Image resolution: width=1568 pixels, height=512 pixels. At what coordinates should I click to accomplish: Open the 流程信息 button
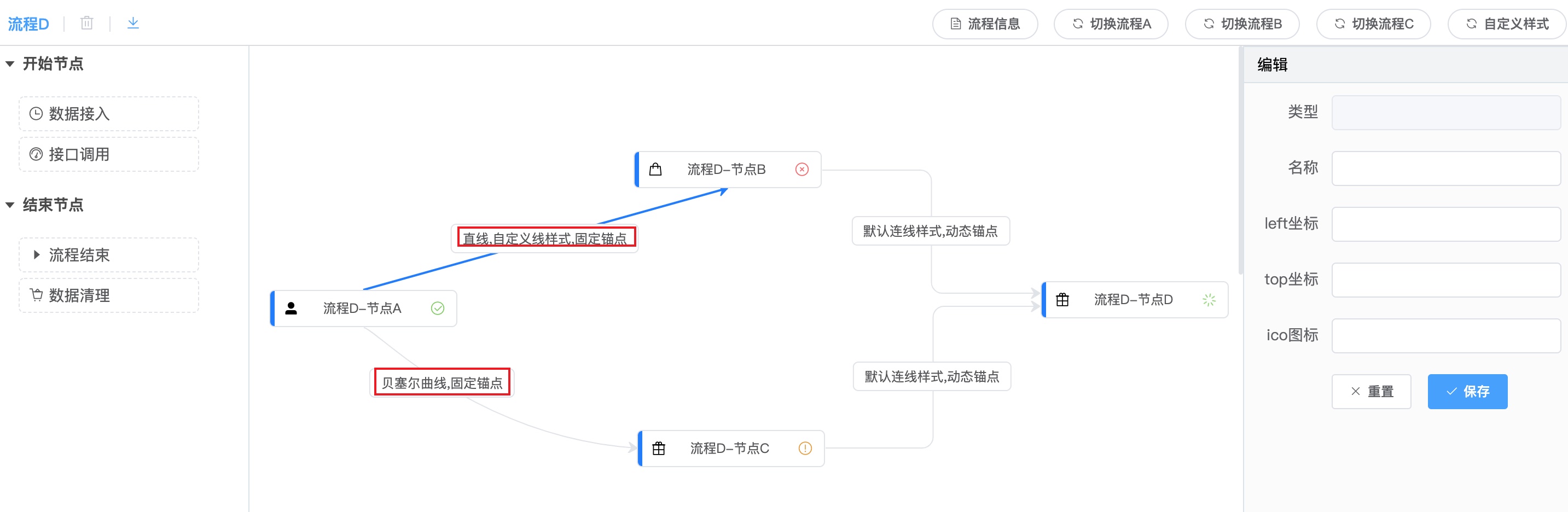point(984,24)
